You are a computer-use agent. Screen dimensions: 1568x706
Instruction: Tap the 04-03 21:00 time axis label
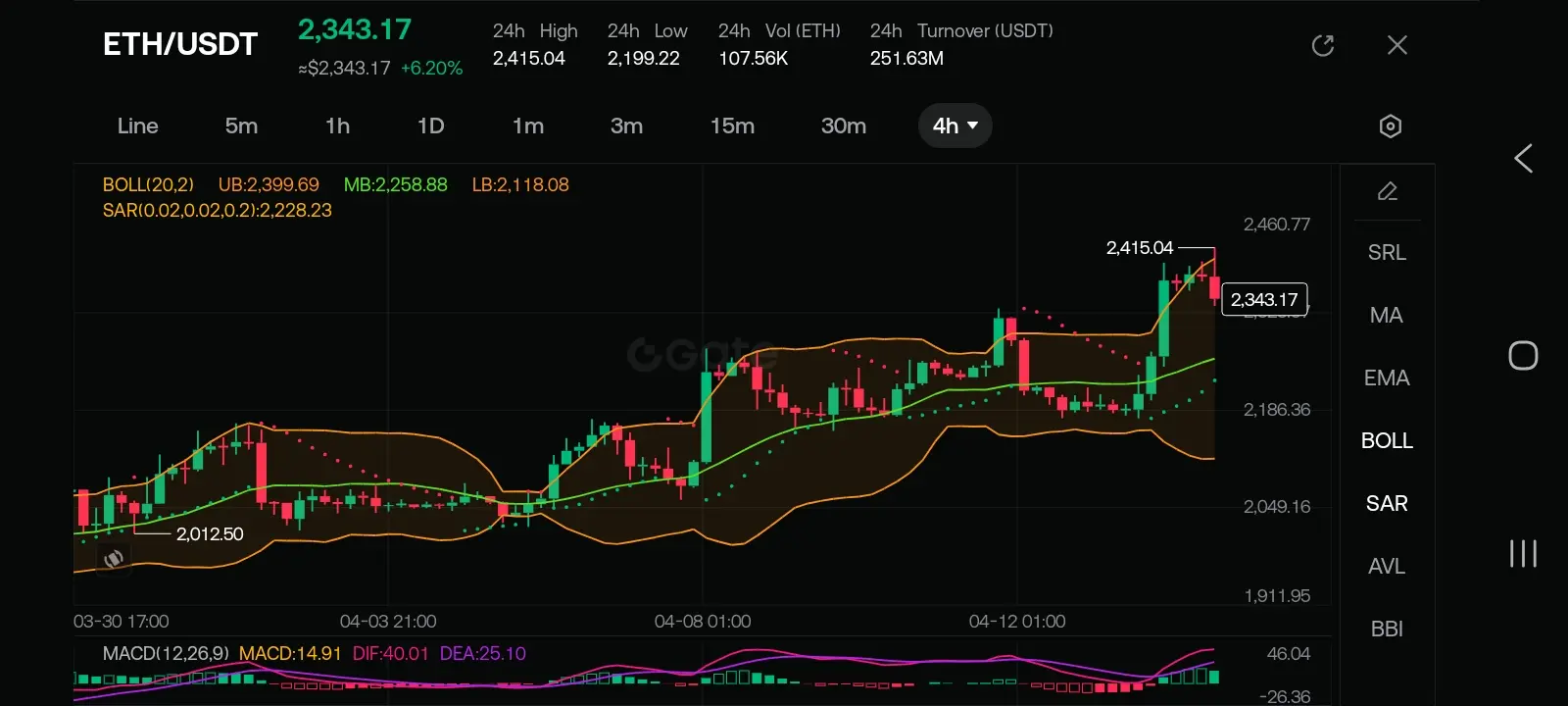pos(388,622)
